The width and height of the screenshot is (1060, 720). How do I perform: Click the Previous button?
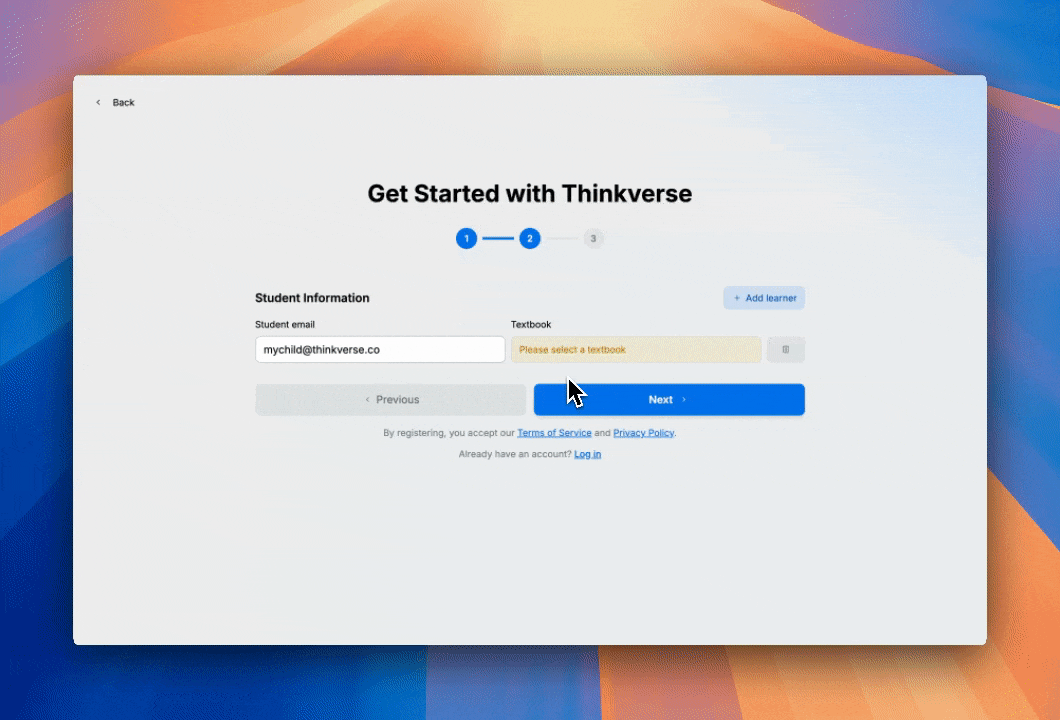pyautogui.click(x=391, y=400)
